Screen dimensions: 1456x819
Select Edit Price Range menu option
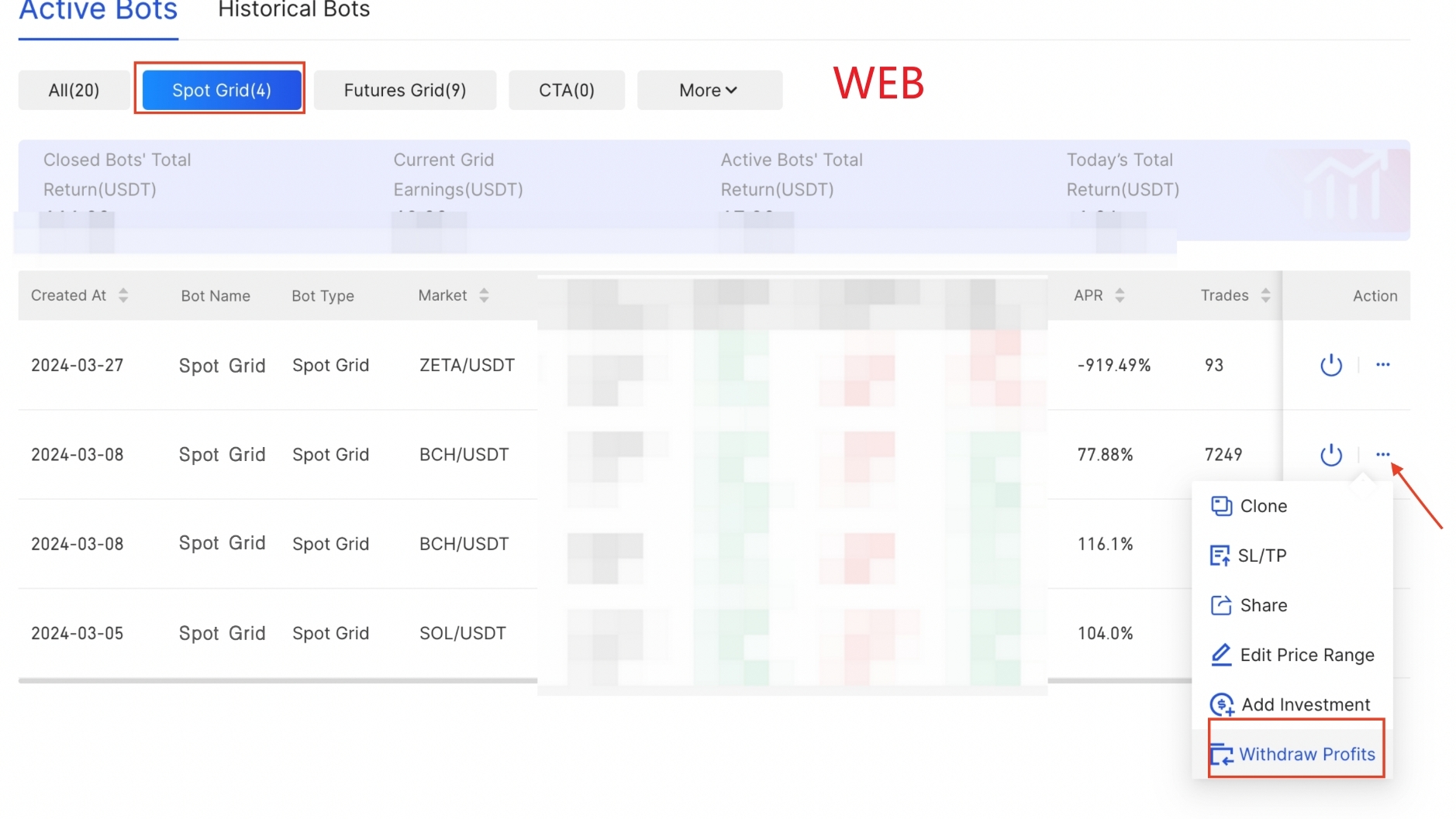pos(1306,655)
